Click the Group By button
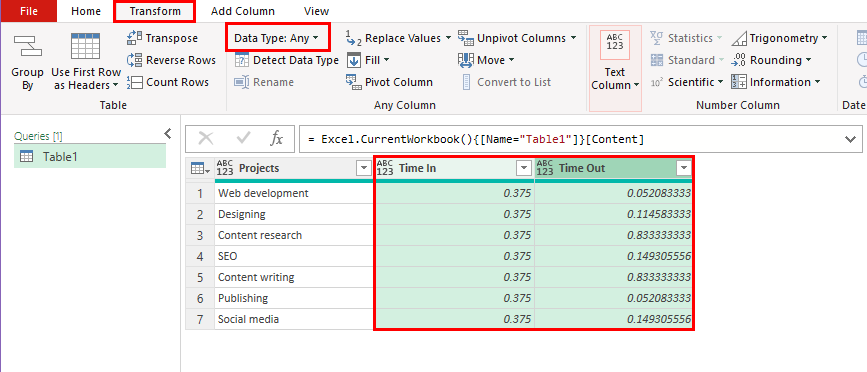The image size is (867, 372). click(x=28, y=61)
